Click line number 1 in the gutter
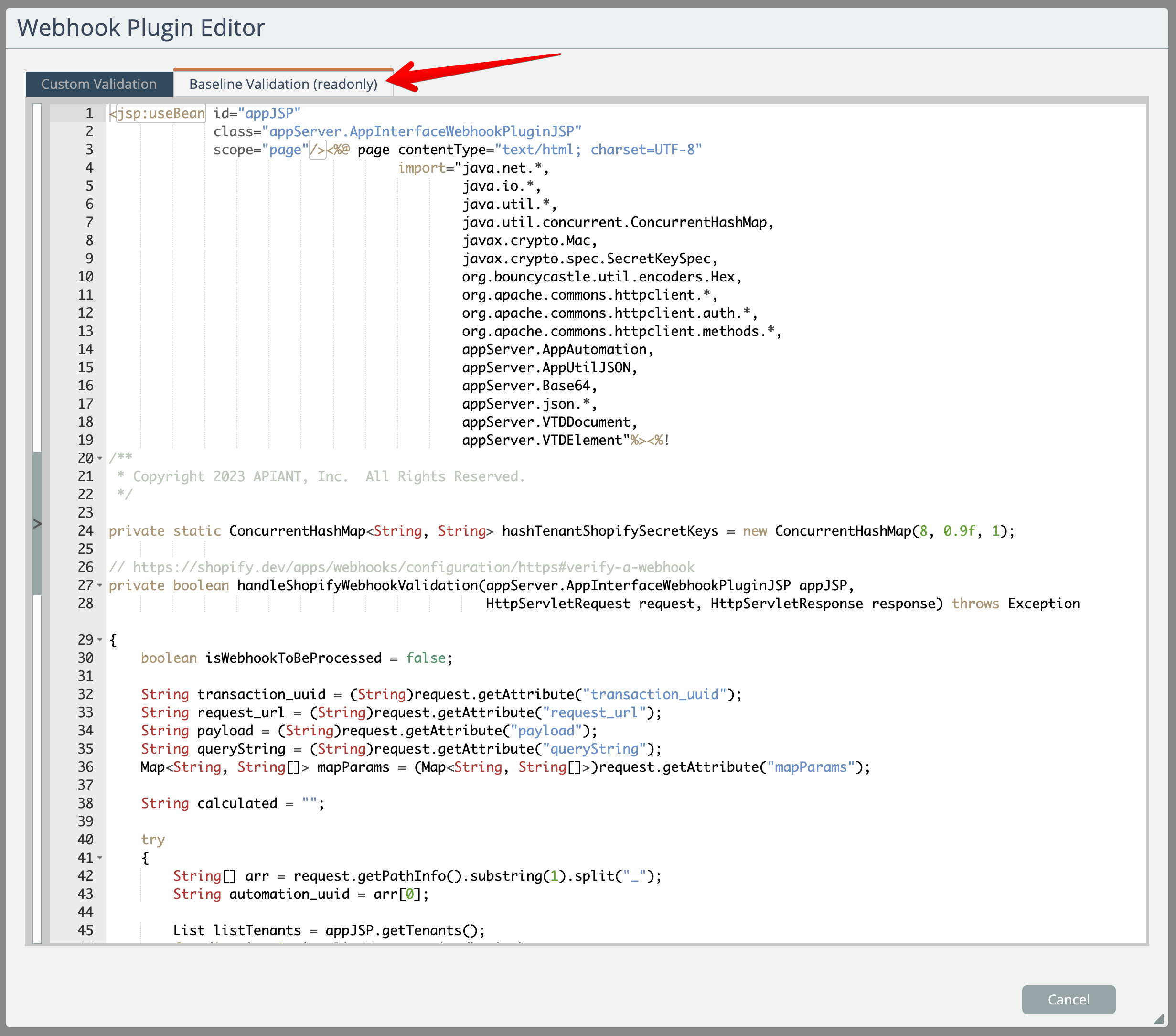The image size is (1176, 1036). pyautogui.click(x=88, y=113)
